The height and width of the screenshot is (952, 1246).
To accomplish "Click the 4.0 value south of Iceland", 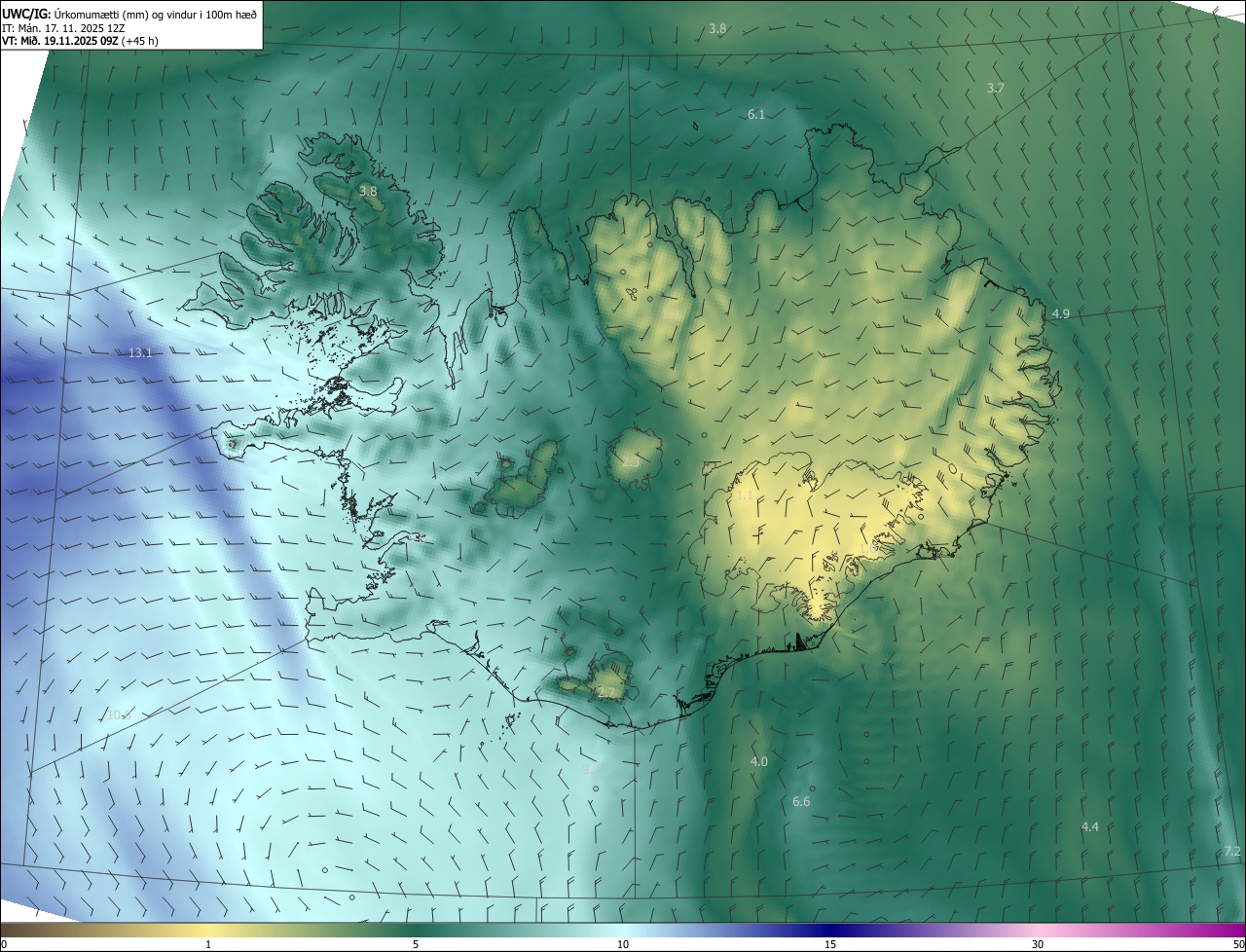I will [x=759, y=762].
